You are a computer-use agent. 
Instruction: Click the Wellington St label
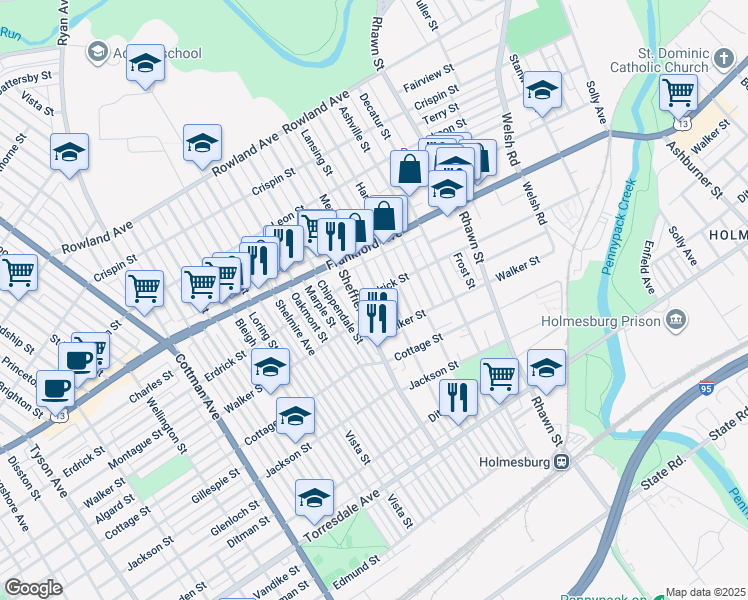tap(166, 424)
